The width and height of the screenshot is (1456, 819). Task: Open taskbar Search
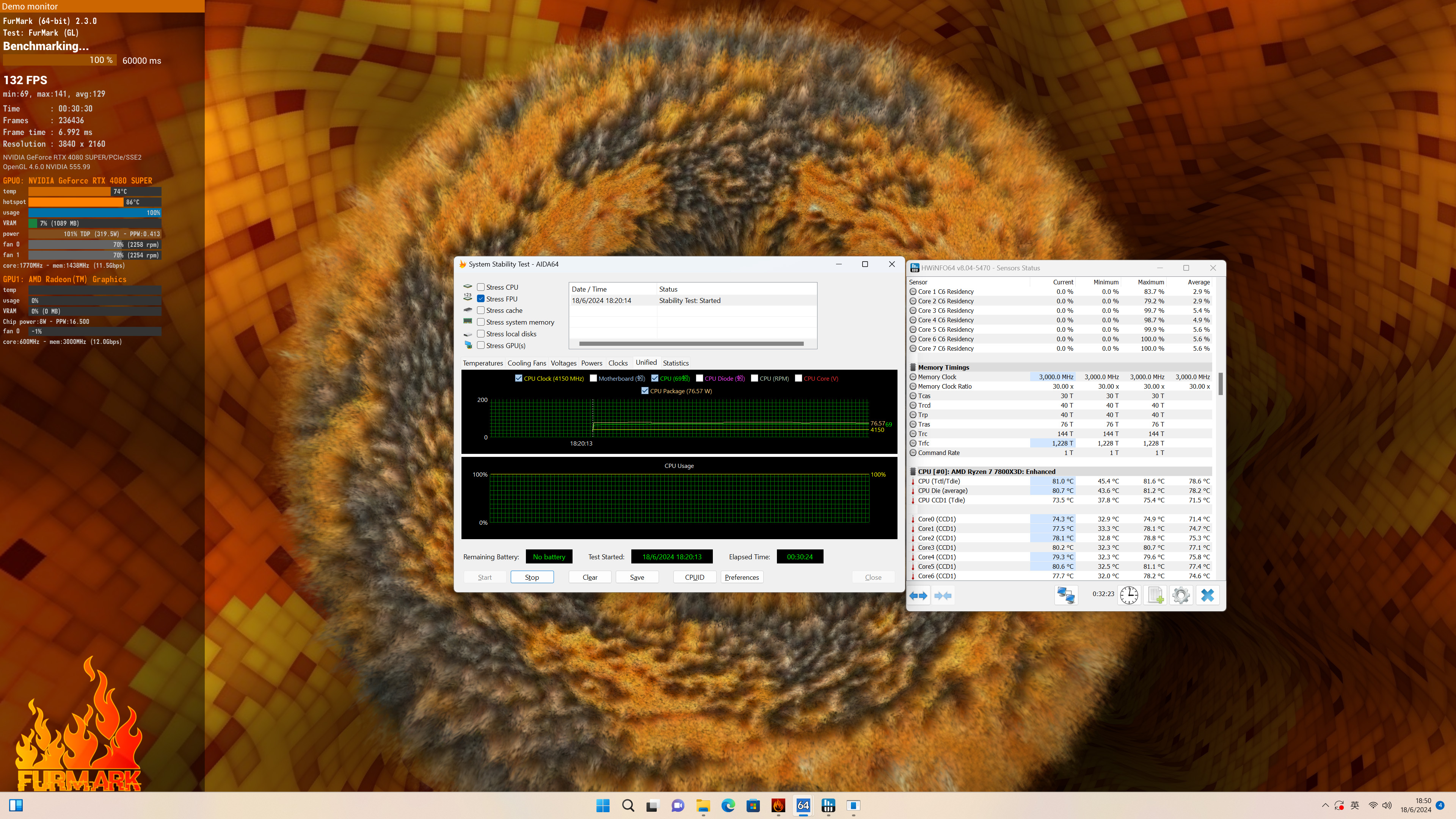[628, 805]
